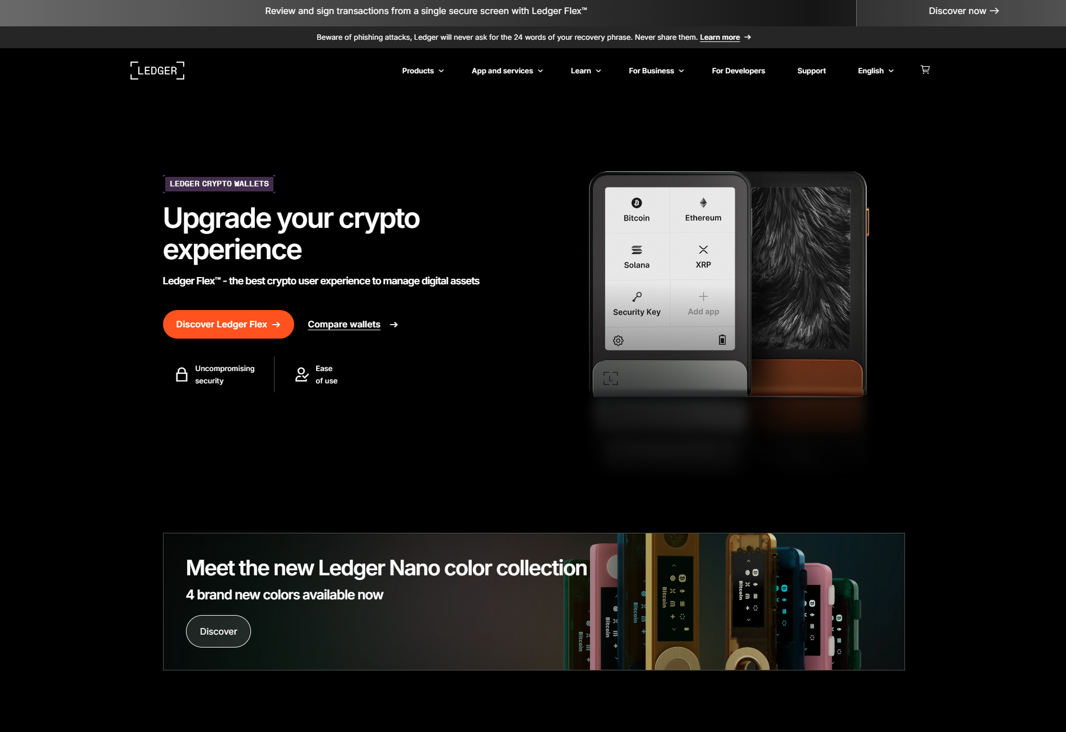Open the English language selector
This screenshot has width=1066, height=732.
(876, 71)
